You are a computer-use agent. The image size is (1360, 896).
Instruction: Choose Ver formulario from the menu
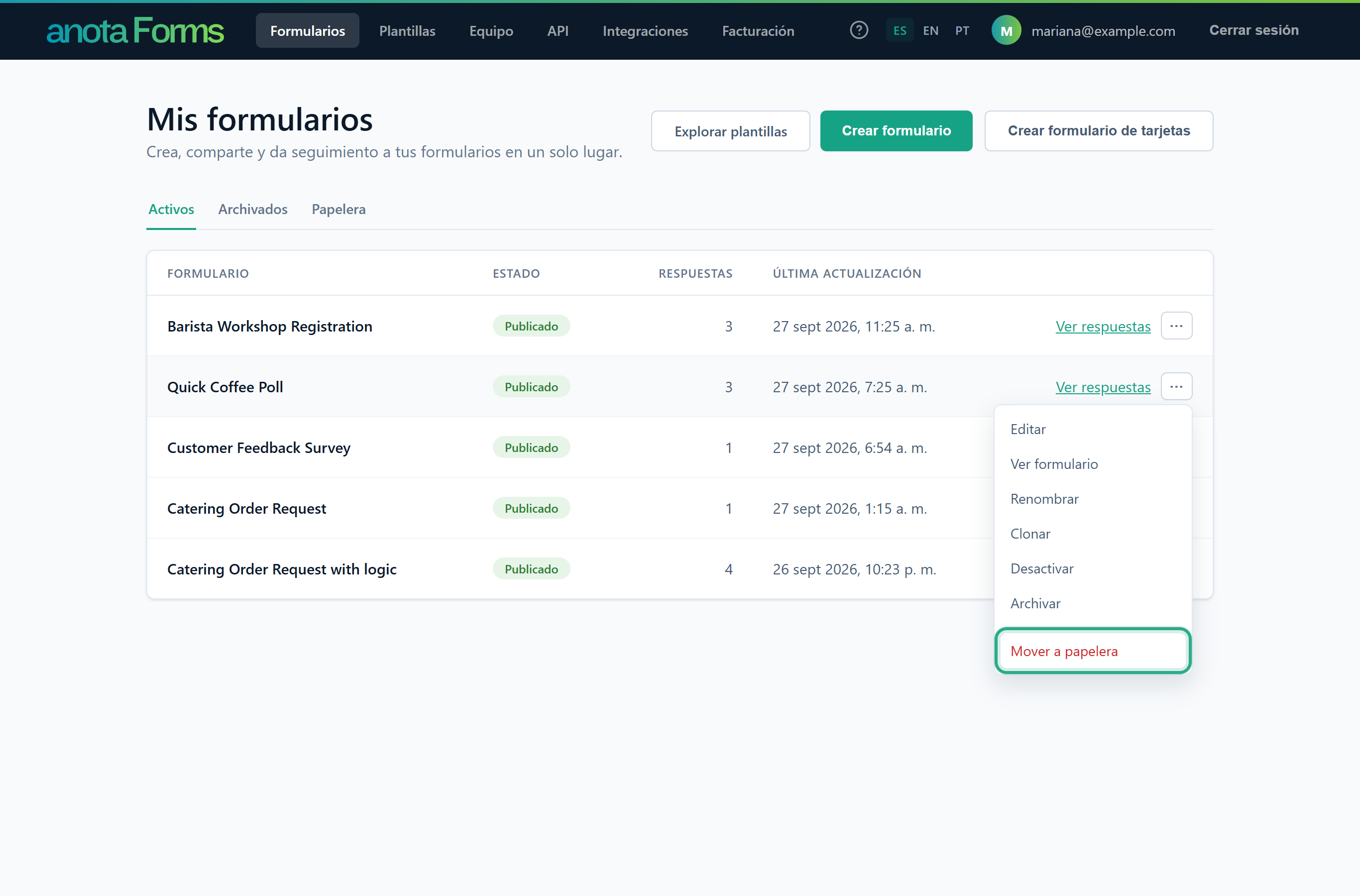click(1093, 464)
